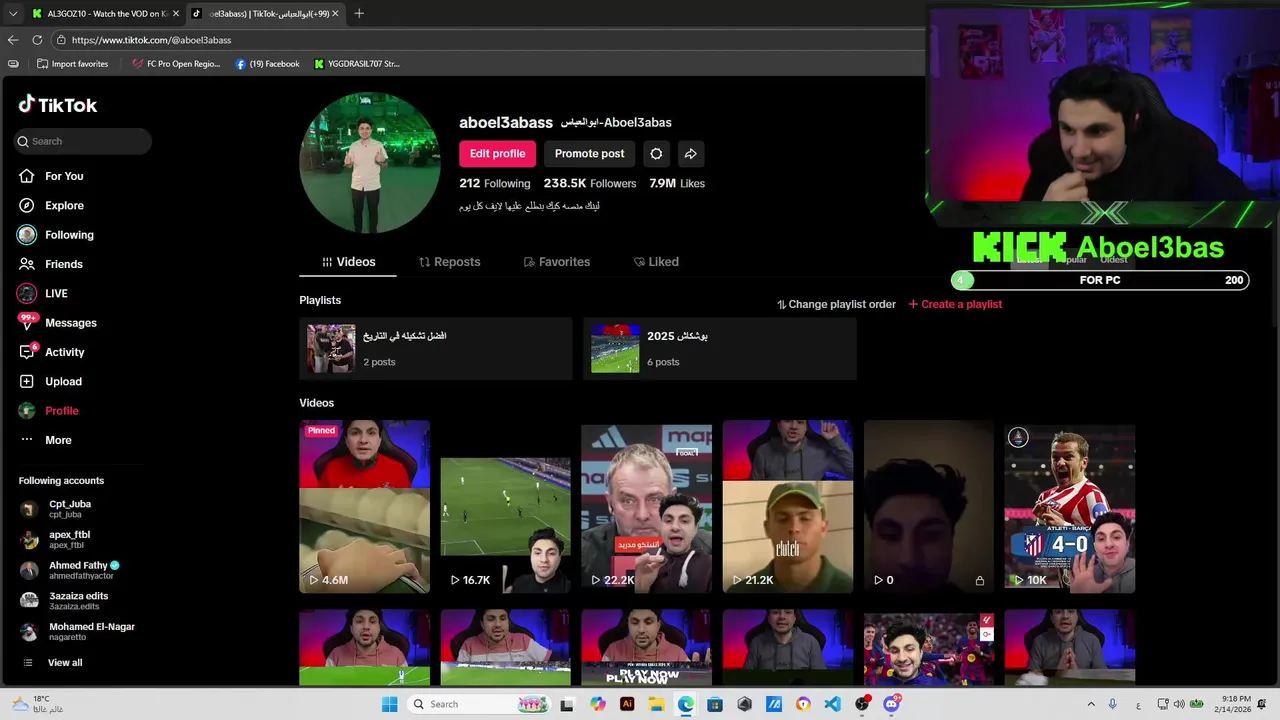Open File Explorer from taskbar
The image size is (1280, 720).
point(656,704)
